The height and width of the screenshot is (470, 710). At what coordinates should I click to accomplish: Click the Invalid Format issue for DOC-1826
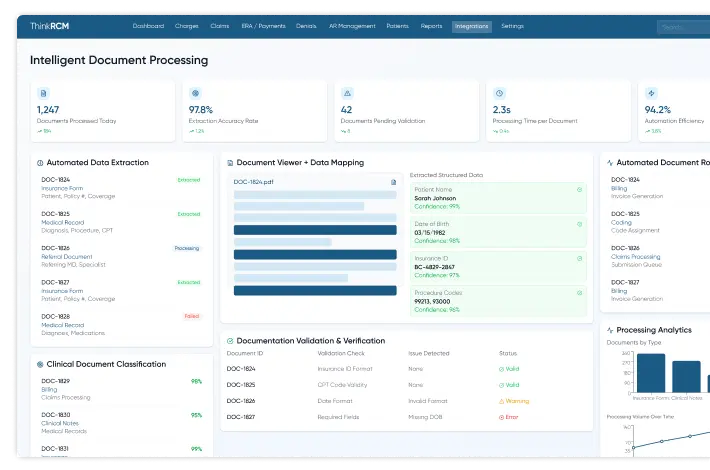point(428,401)
